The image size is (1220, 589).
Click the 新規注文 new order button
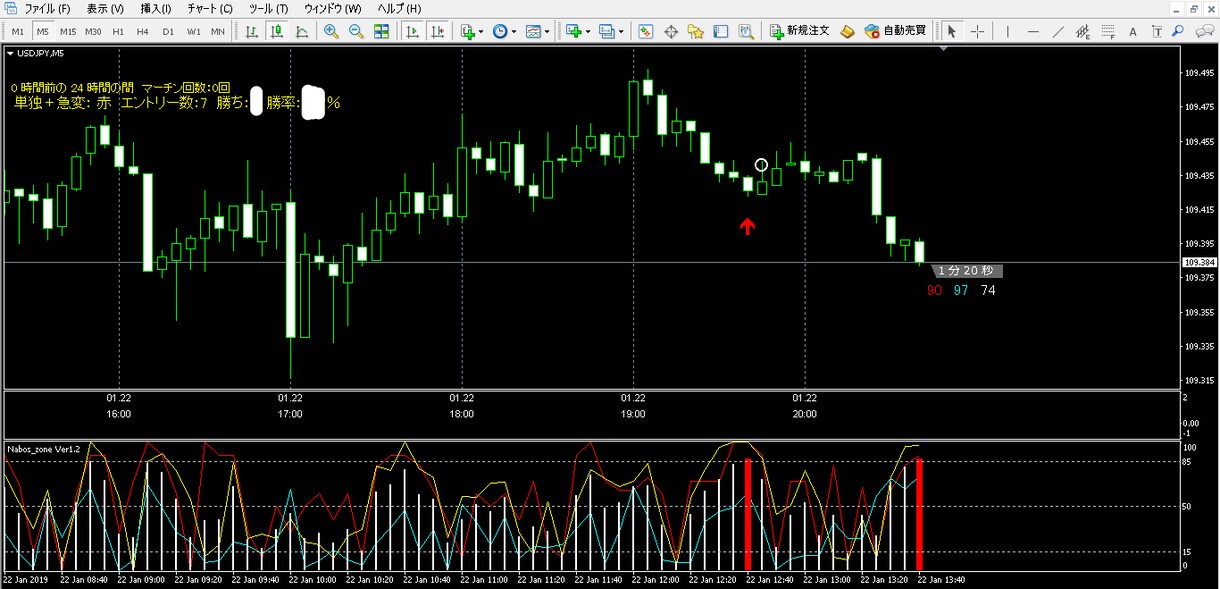(x=799, y=31)
